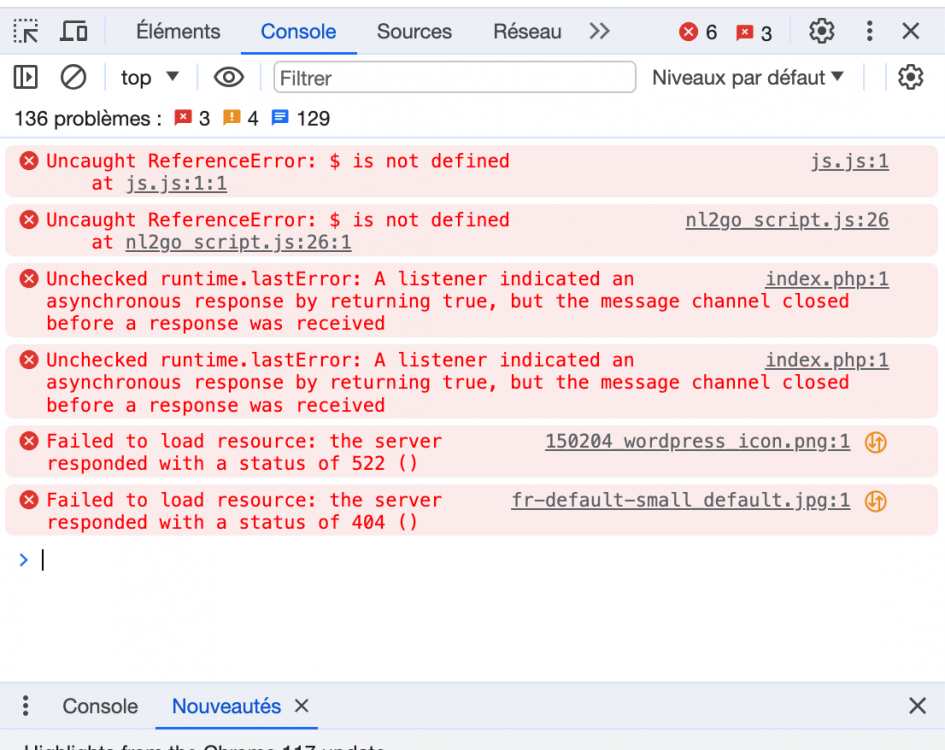945x750 pixels.
Task: Open the js.js:1 source link
Action: click(x=850, y=161)
